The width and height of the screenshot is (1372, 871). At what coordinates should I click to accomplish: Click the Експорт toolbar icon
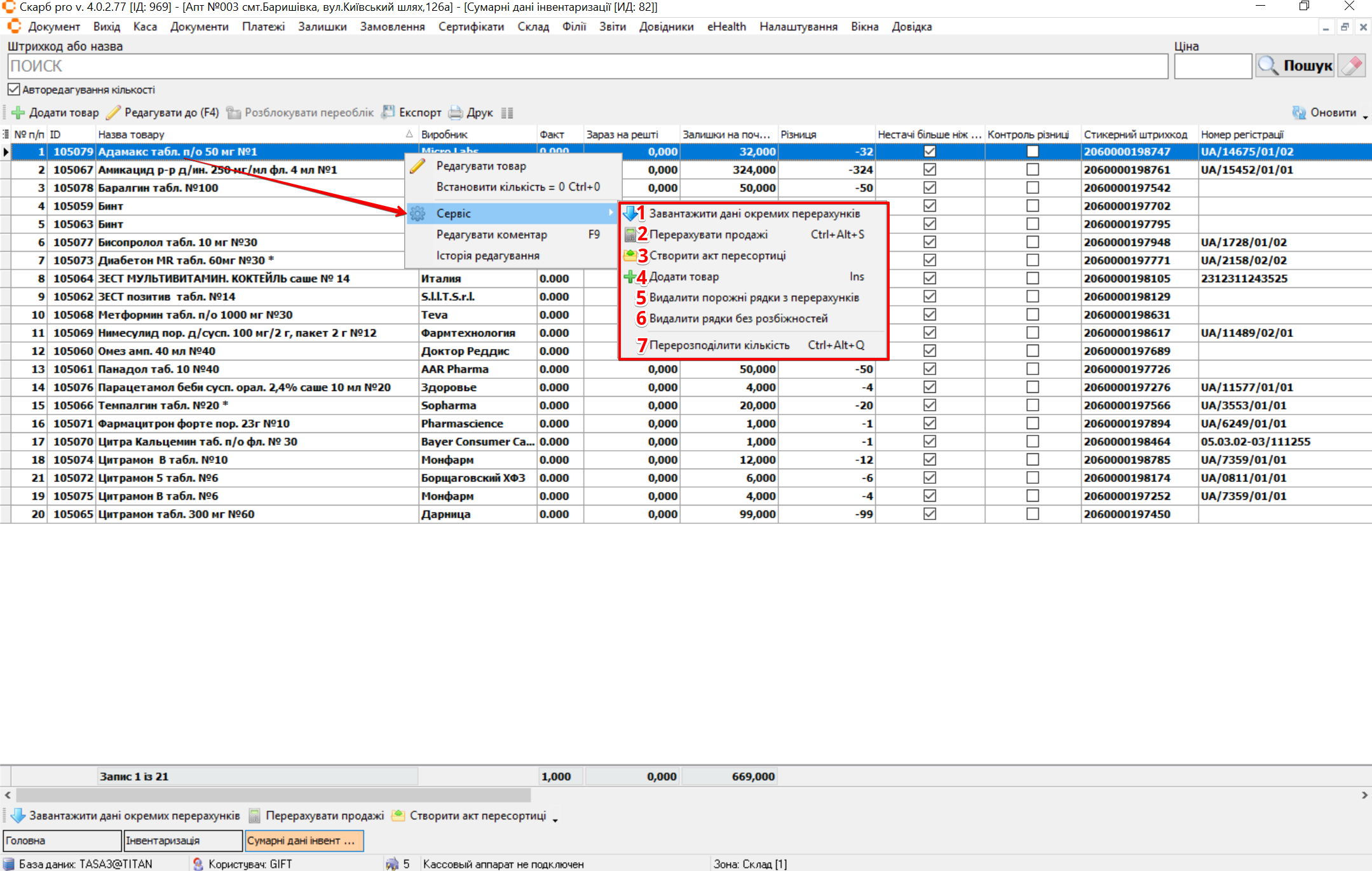point(388,113)
